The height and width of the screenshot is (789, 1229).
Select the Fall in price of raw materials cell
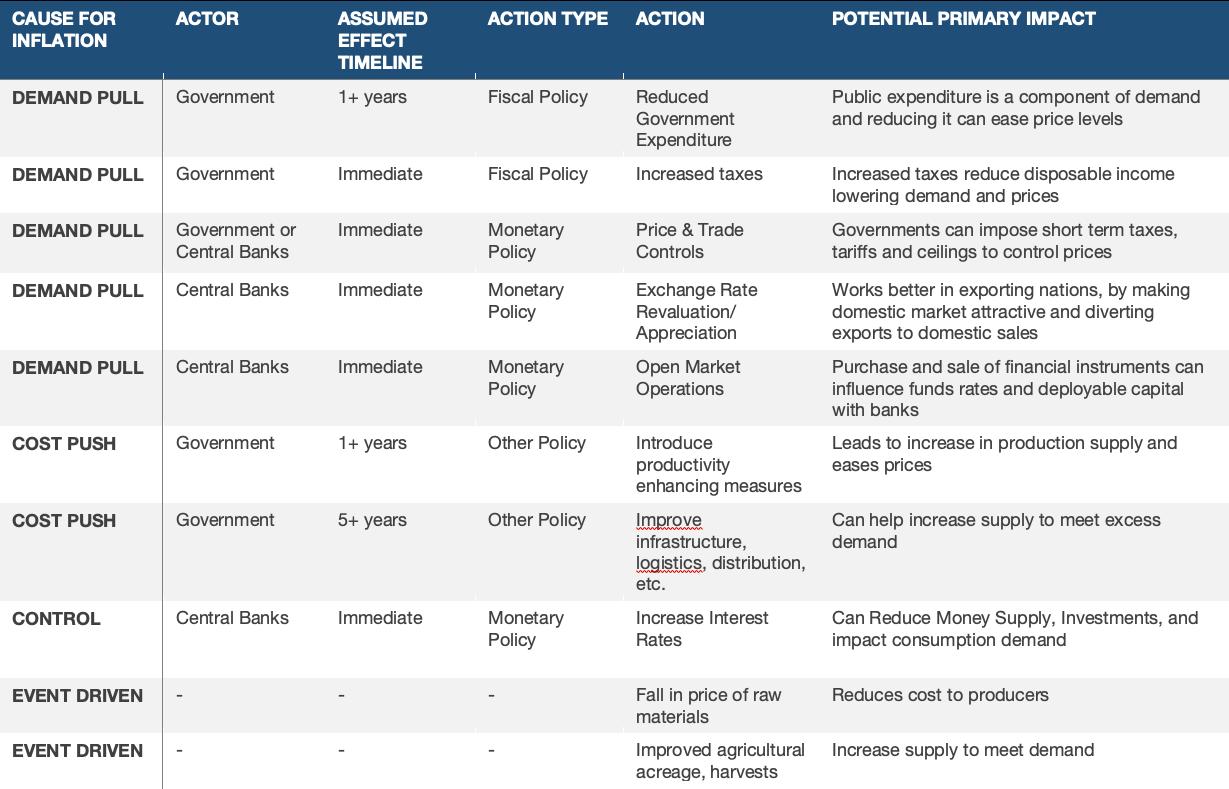tap(709, 706)
